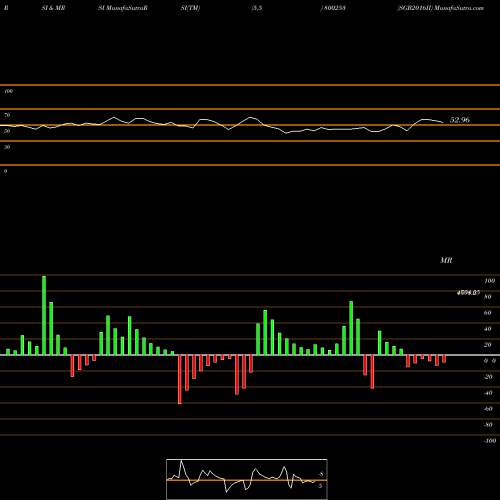The height and width of the screenshot is (500, 500).
Task: Click the '30' level label on RSI chart
Action: click(7, 147)
